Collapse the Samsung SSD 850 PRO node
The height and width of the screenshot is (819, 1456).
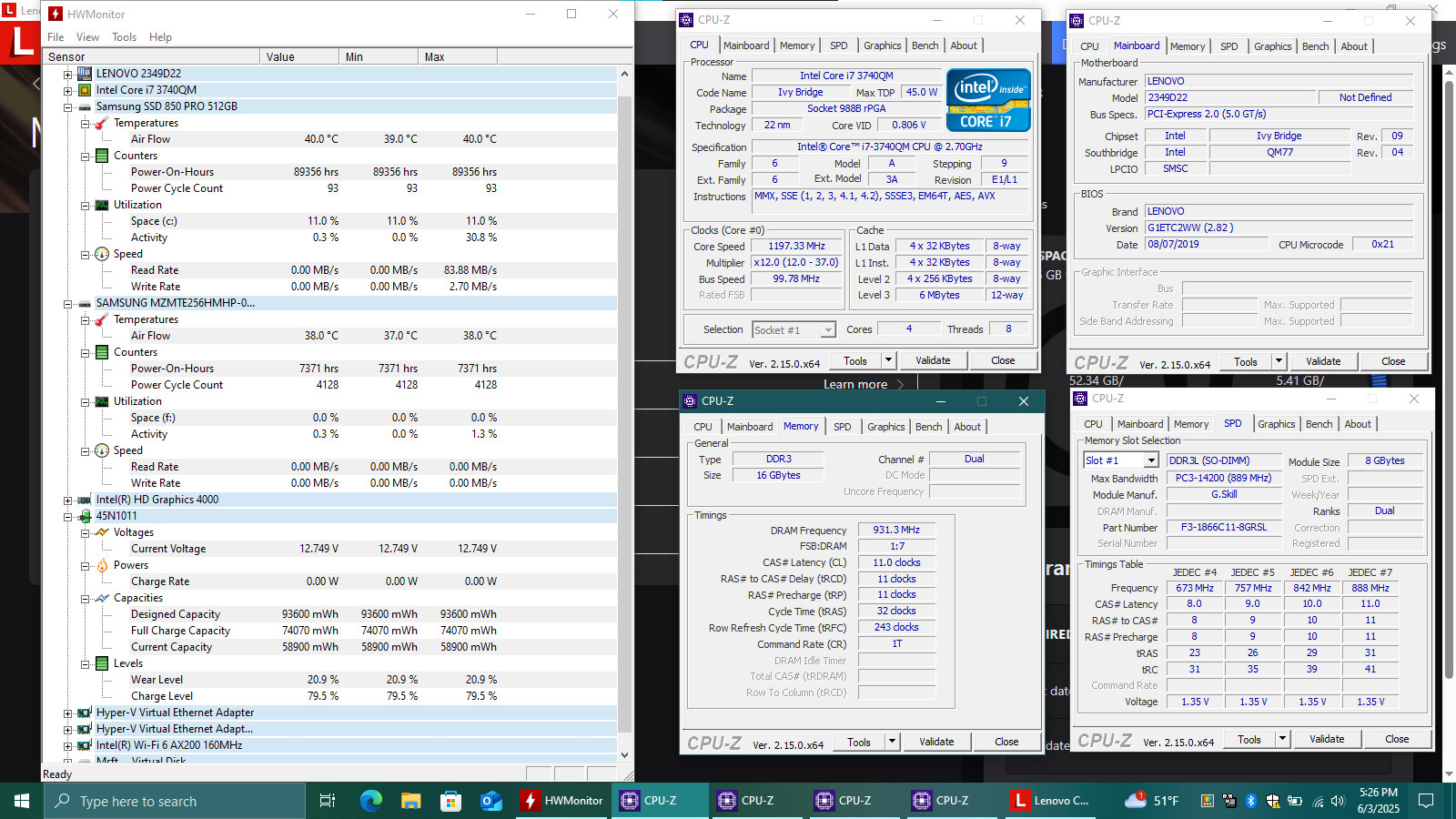tap(68, 106)
